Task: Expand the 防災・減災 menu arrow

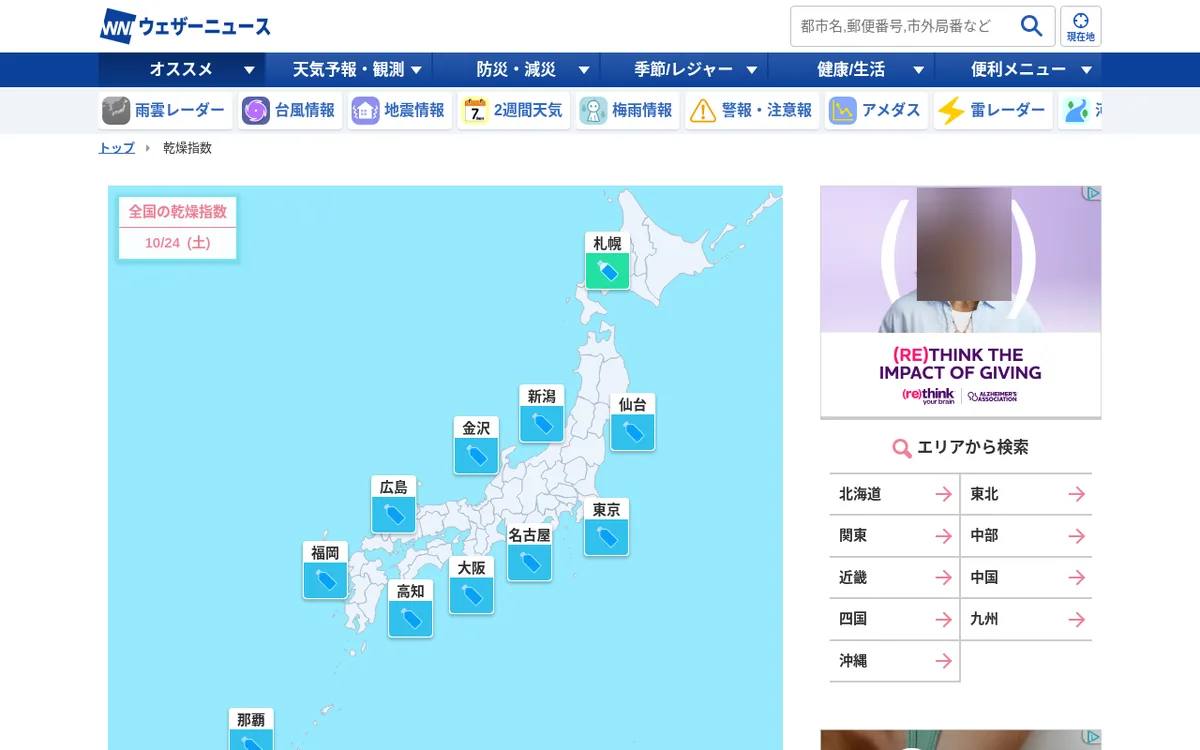Action: coord(584,70)
